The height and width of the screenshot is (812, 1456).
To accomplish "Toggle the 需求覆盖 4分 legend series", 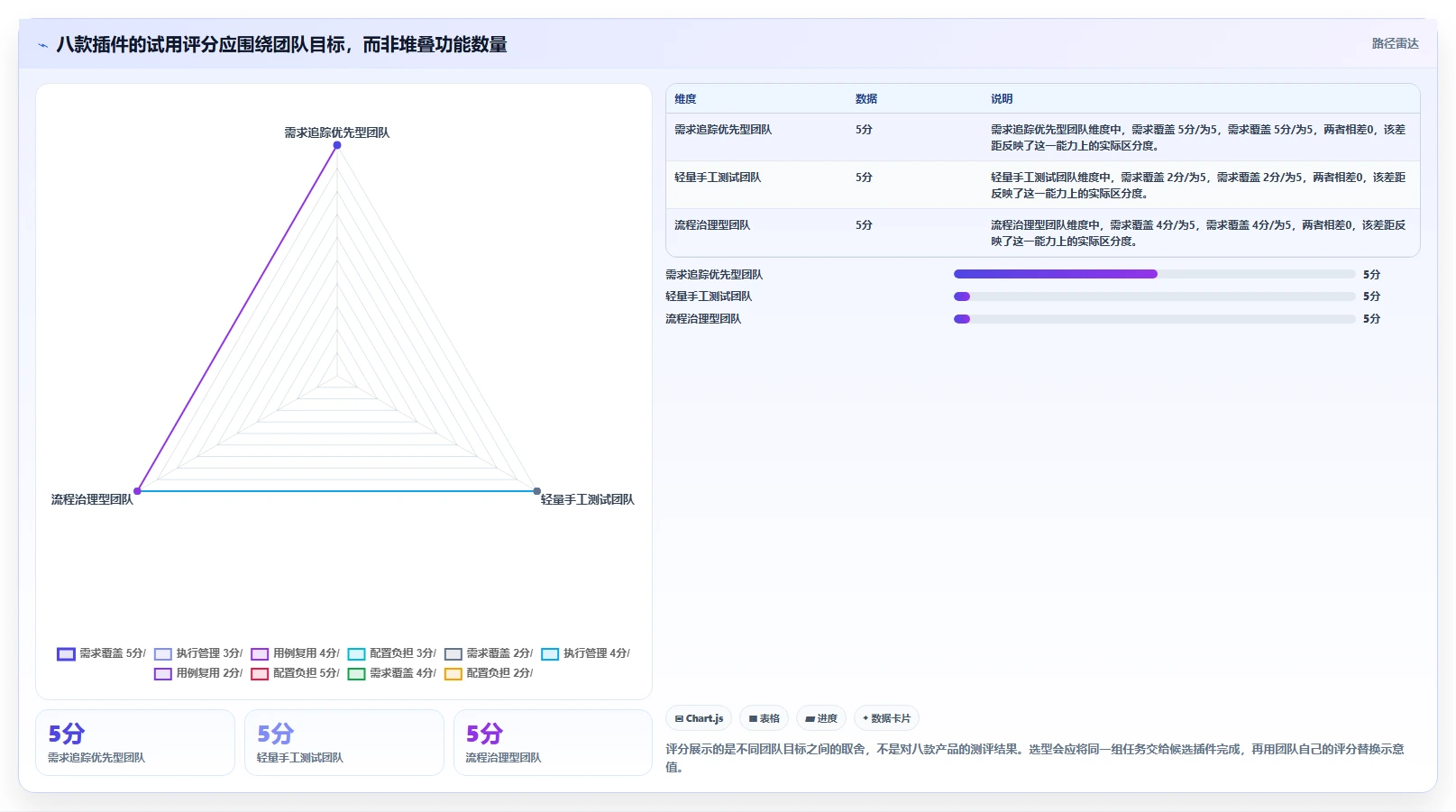I will pyautogui.click(x=392, y=673).
